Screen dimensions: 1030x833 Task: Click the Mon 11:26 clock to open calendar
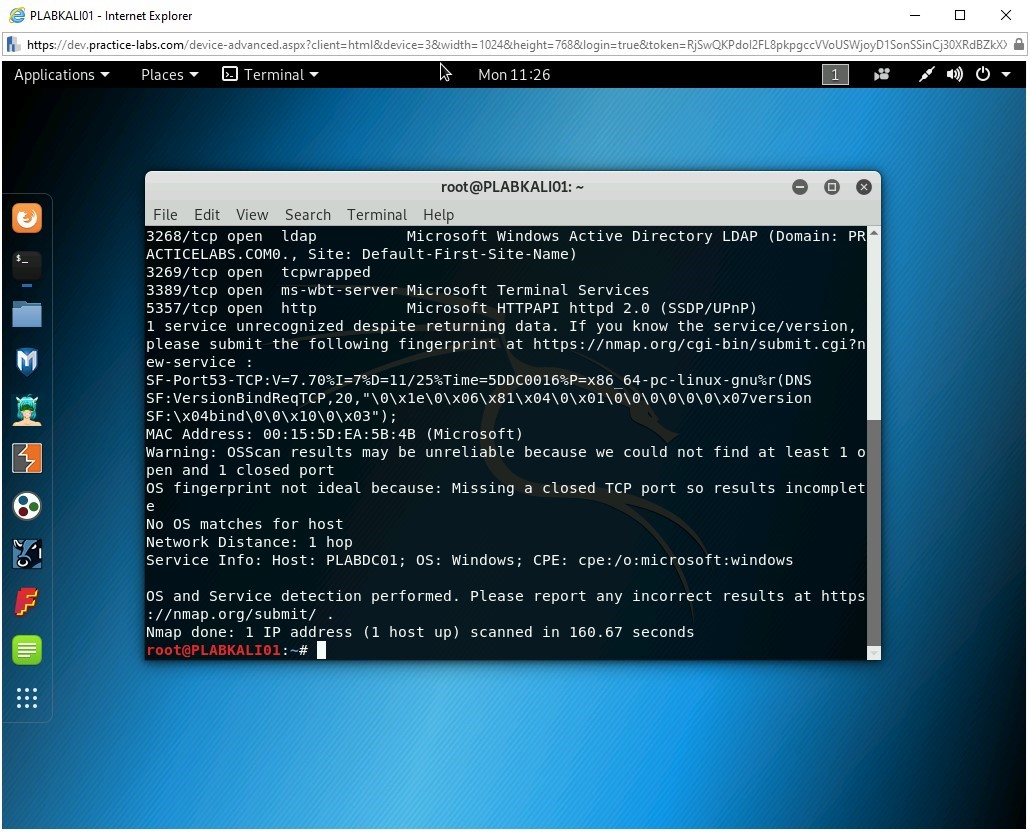pos(514,74)
